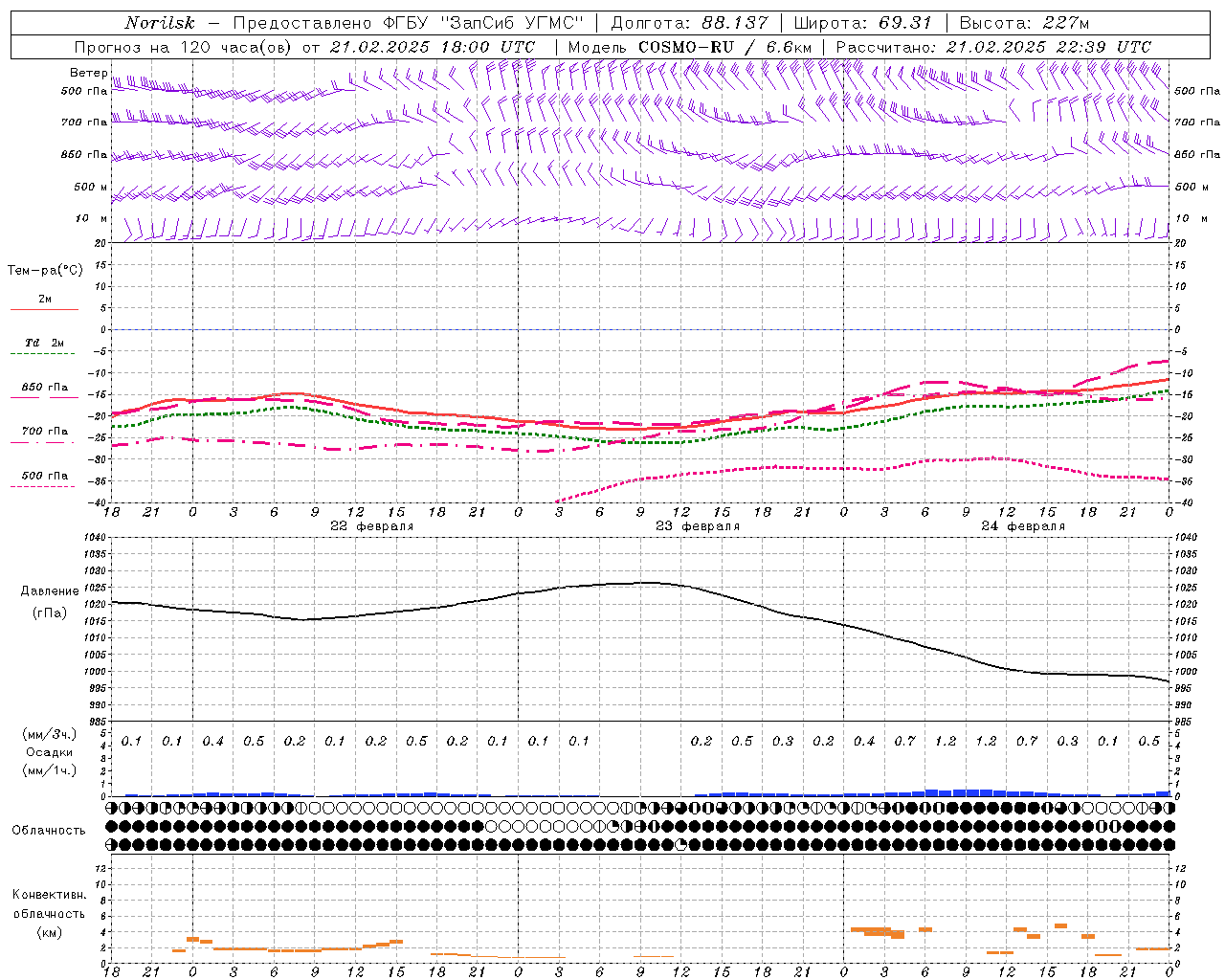The height and width of the screenshot is (980, 1225).
Task: Click the 22 февраля date label
Action: [x=372, y=525]
